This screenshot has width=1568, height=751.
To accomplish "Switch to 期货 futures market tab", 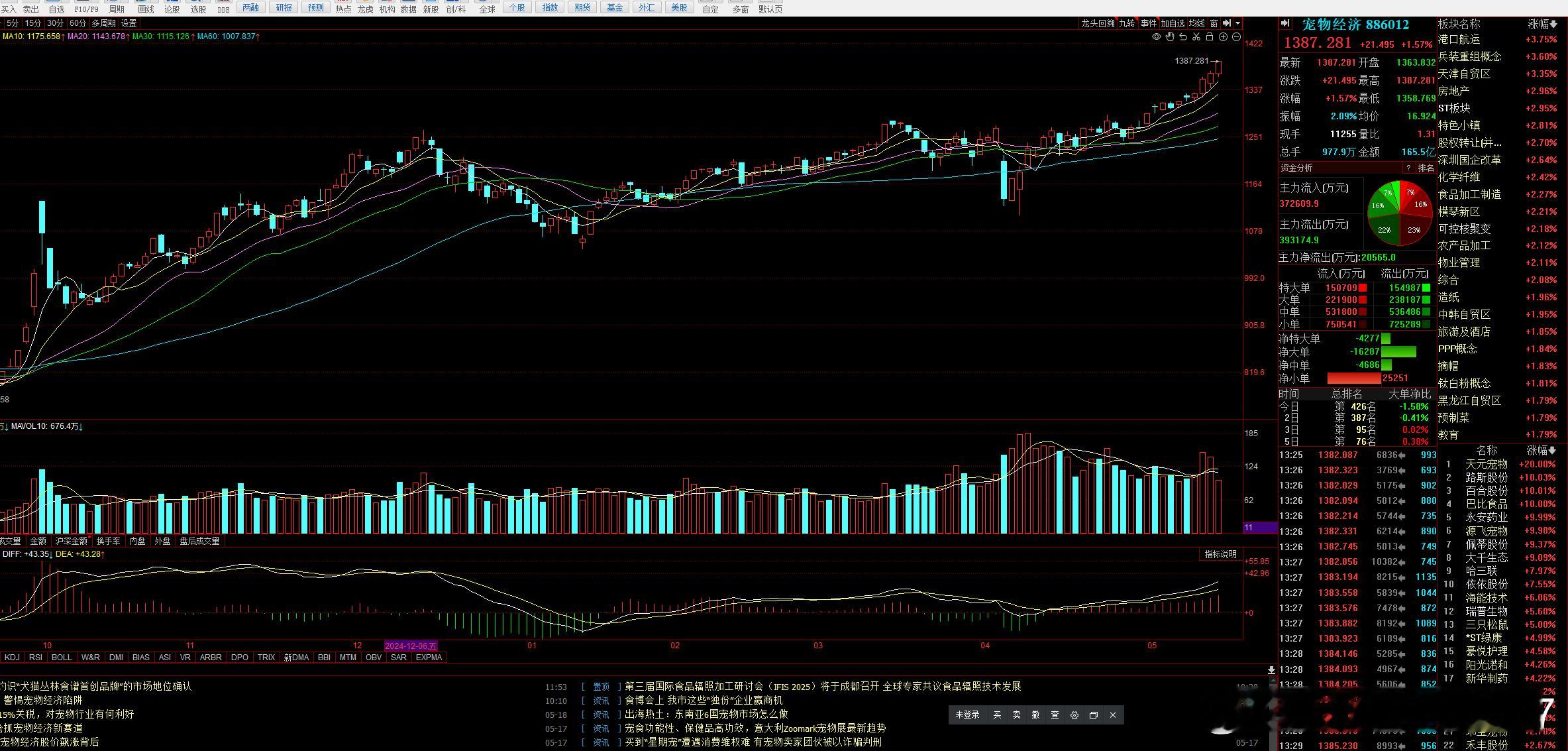I will (x=583, y=7).
